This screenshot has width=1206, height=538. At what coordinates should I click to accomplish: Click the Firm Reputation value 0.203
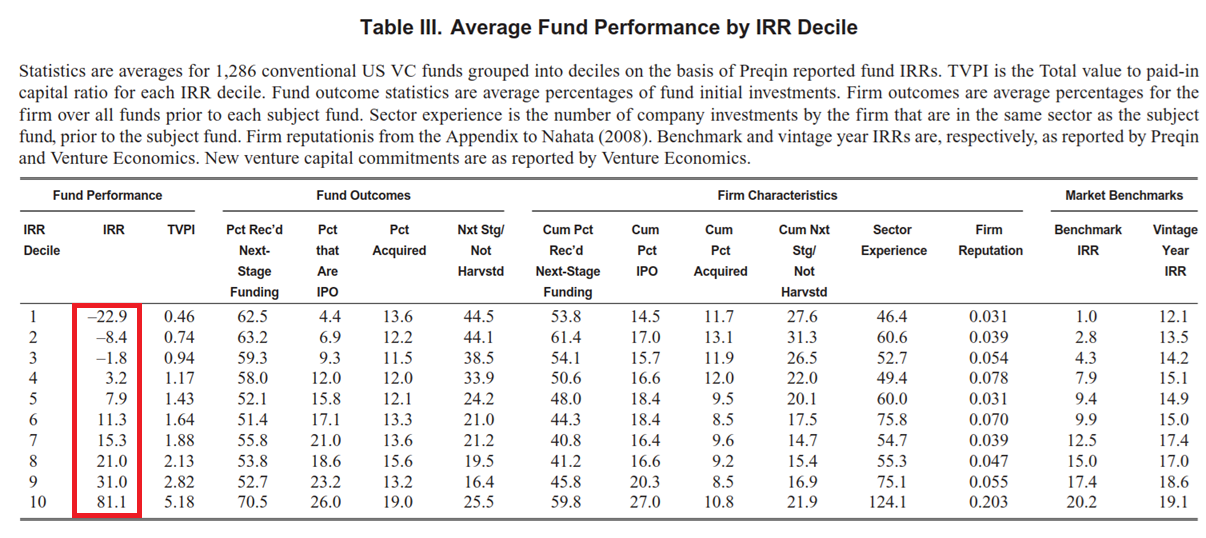[x=988, y=502]
